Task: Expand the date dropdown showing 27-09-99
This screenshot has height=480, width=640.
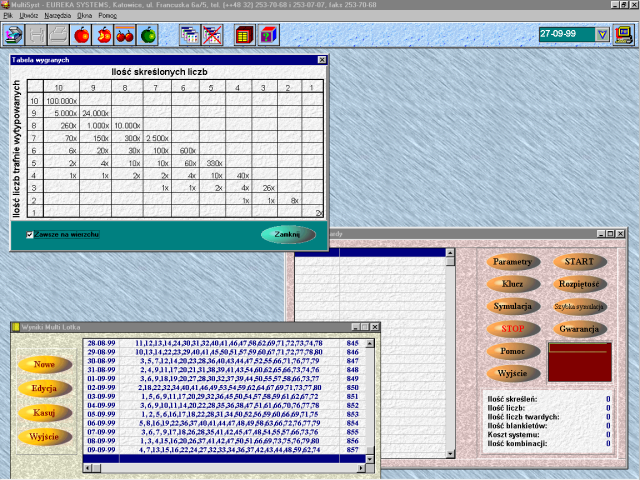Action: 602,34
